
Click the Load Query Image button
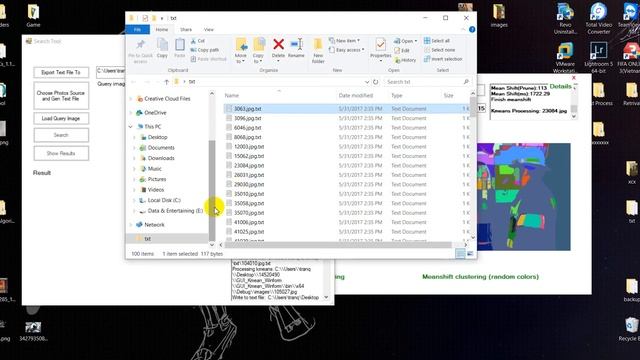coord(61,118)
